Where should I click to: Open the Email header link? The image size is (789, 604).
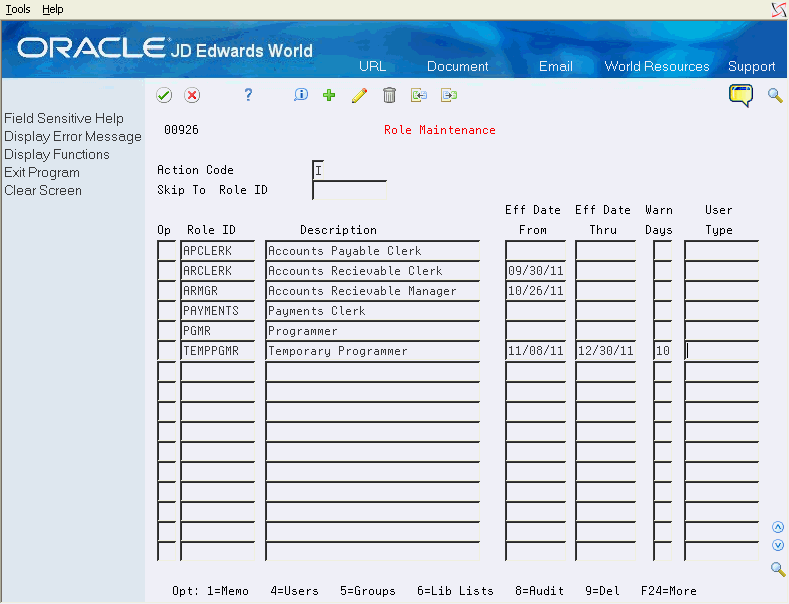(x=556, y=66)
